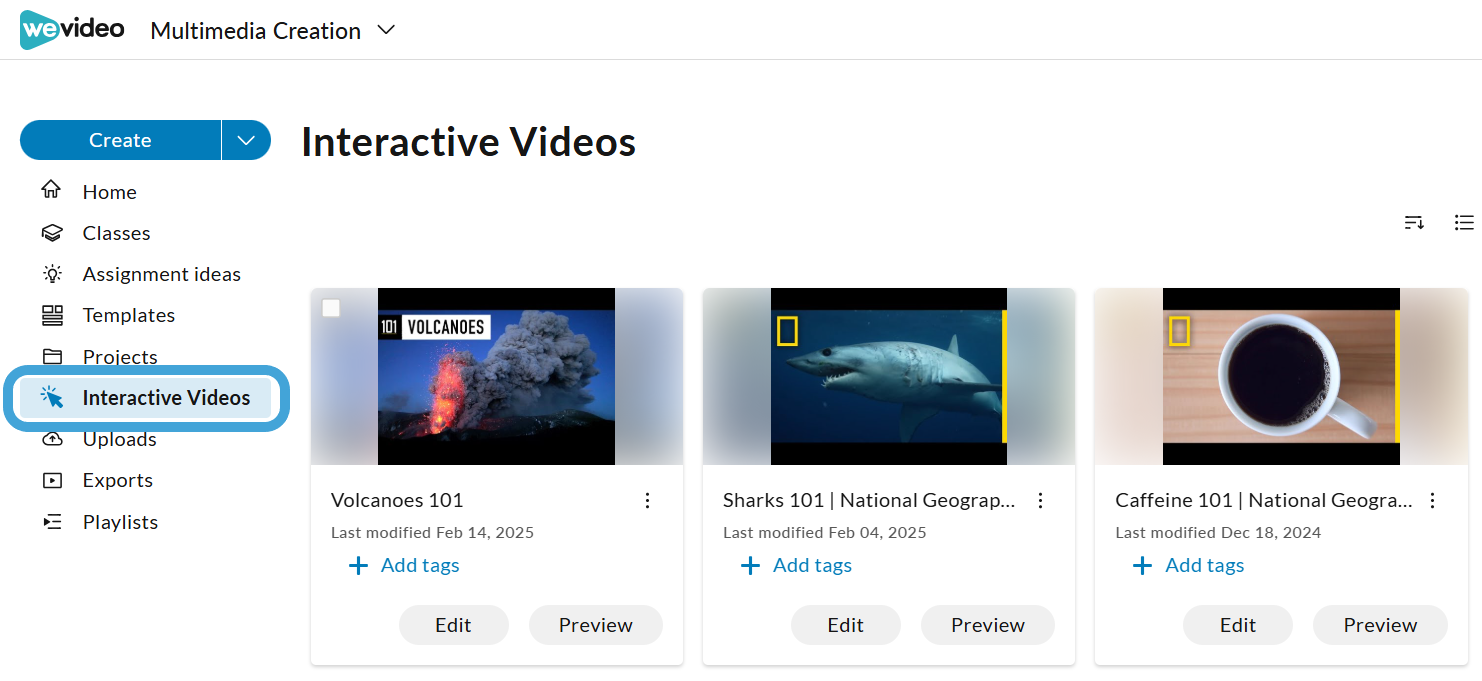This screenshot has width=1482, height=681.
Task: Click the Assignment ideas lightbulb icon
Action: tap(52, 274)
